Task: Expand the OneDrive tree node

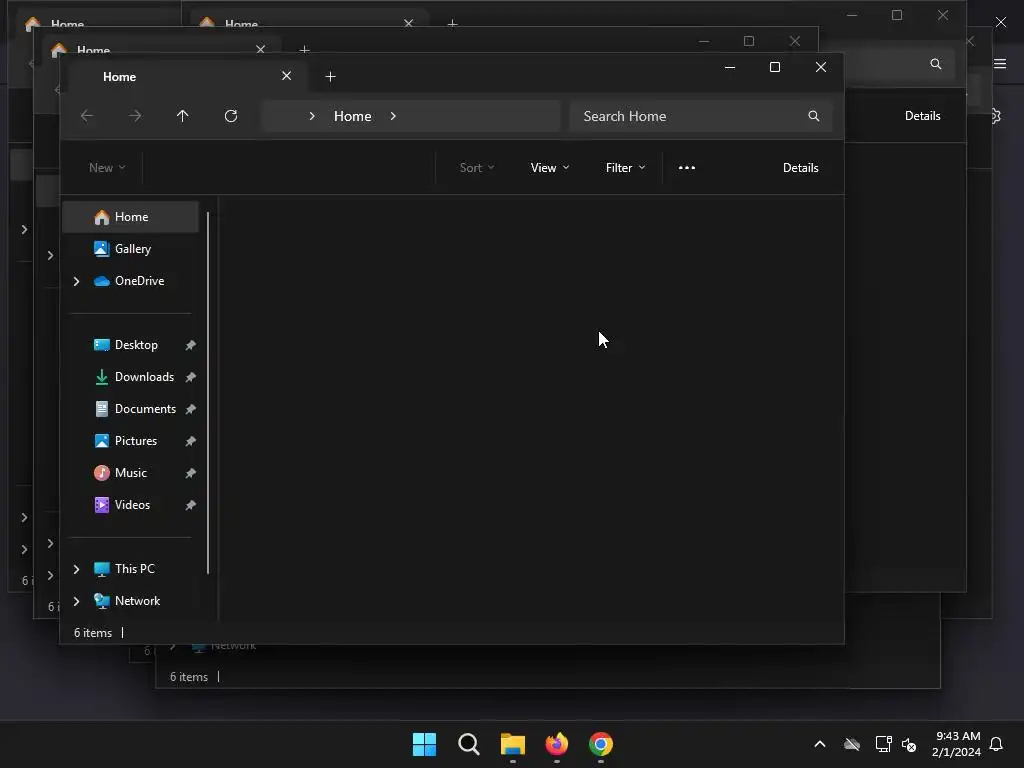Action: [x=76, y=281]
